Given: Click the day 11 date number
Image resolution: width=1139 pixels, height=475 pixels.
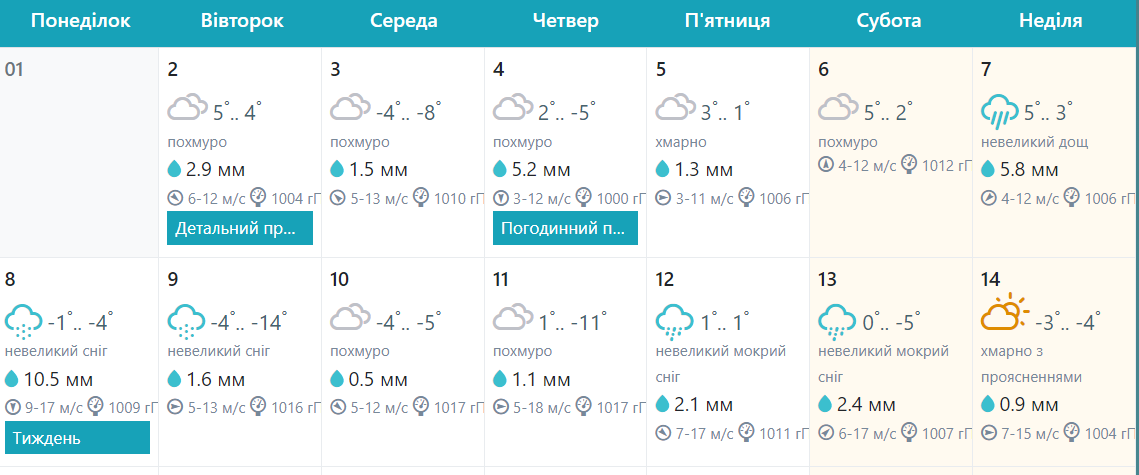Looking at the screenshot, I should [502, 280].
